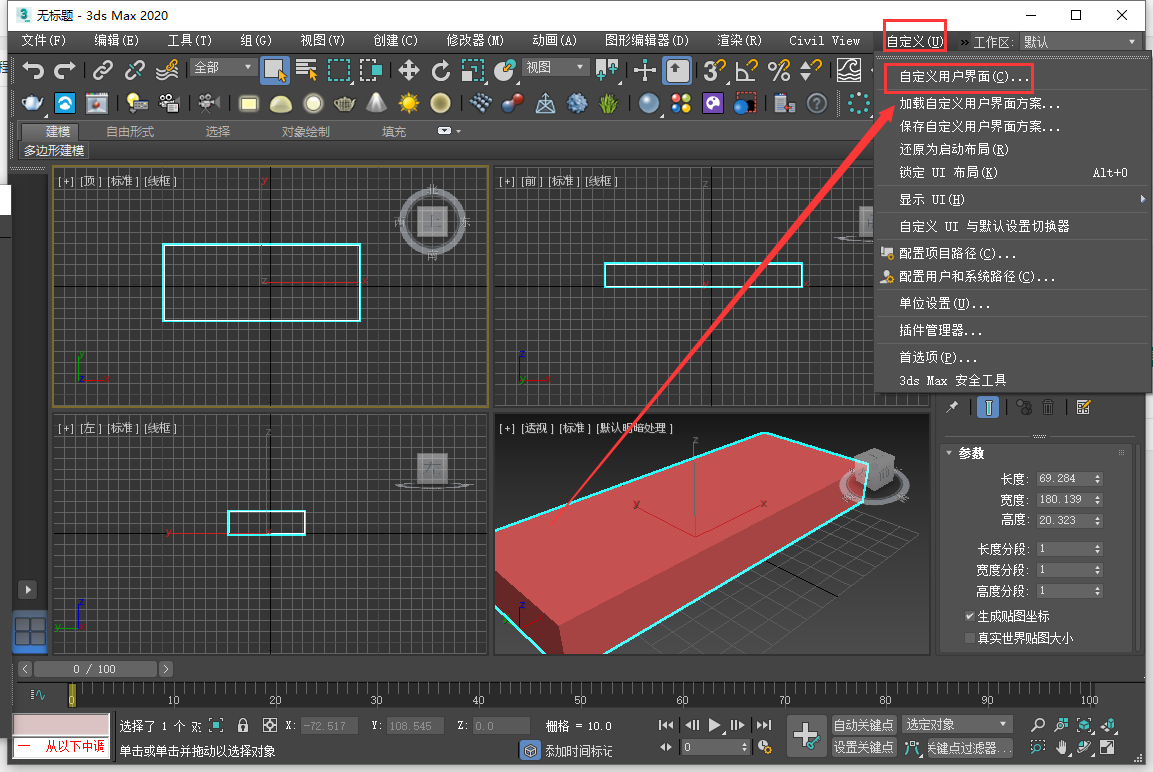Step the 宽度 spinner arrows
This screenshot has width=1153, height=772.
tap(1098, 500)
